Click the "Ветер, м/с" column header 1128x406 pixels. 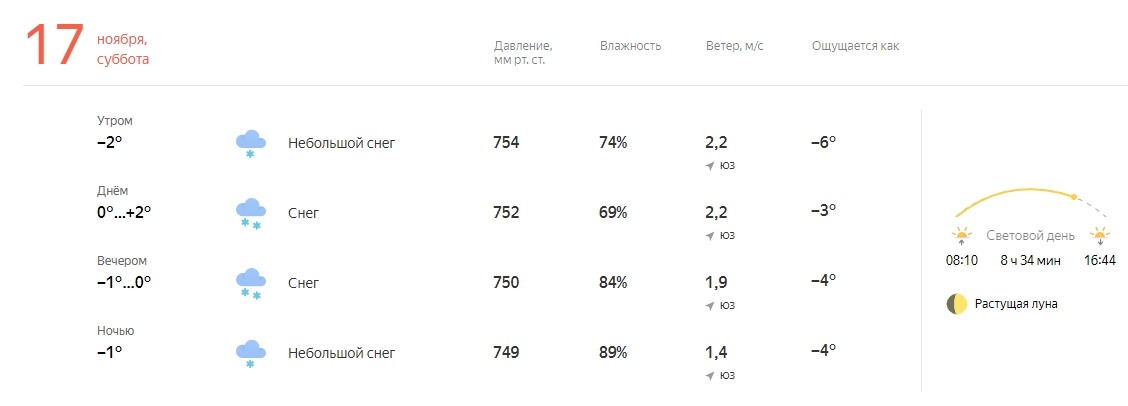[735, 47]
